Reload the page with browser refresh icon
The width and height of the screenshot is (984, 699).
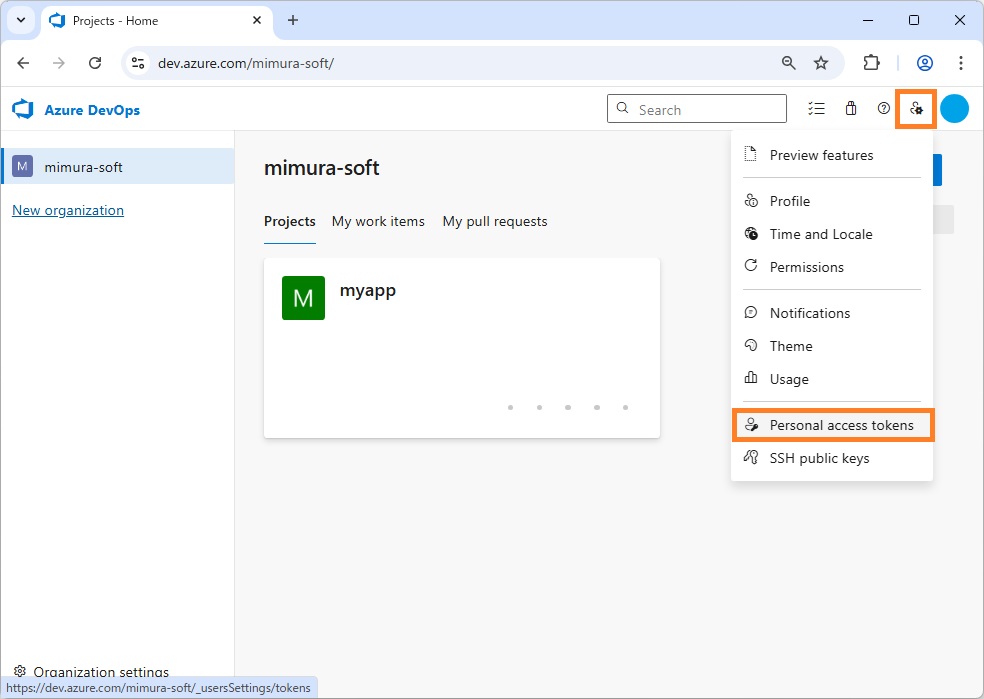[95, 63]
